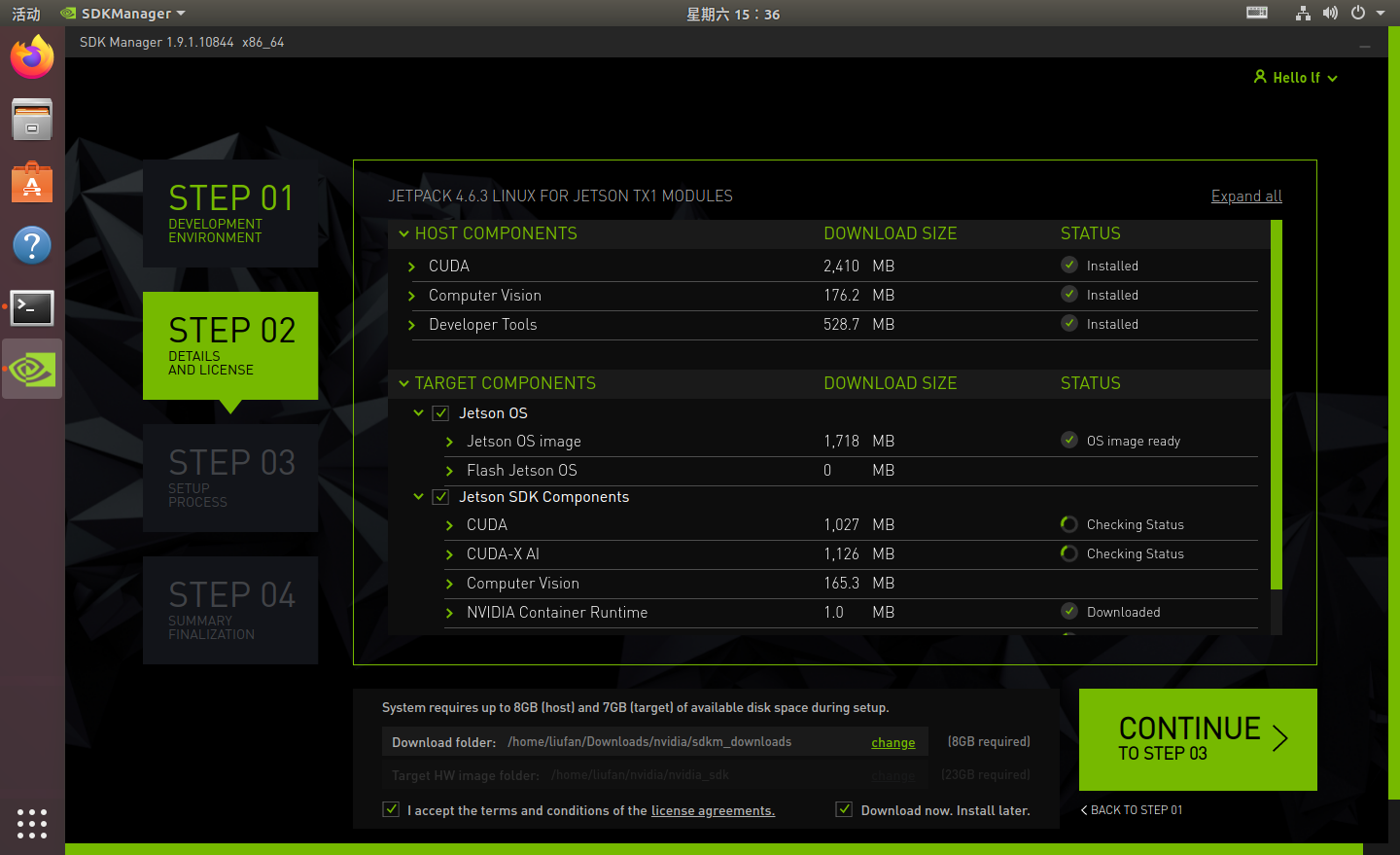
Task: Open the Help icon in dock
Action: point(32,245)
